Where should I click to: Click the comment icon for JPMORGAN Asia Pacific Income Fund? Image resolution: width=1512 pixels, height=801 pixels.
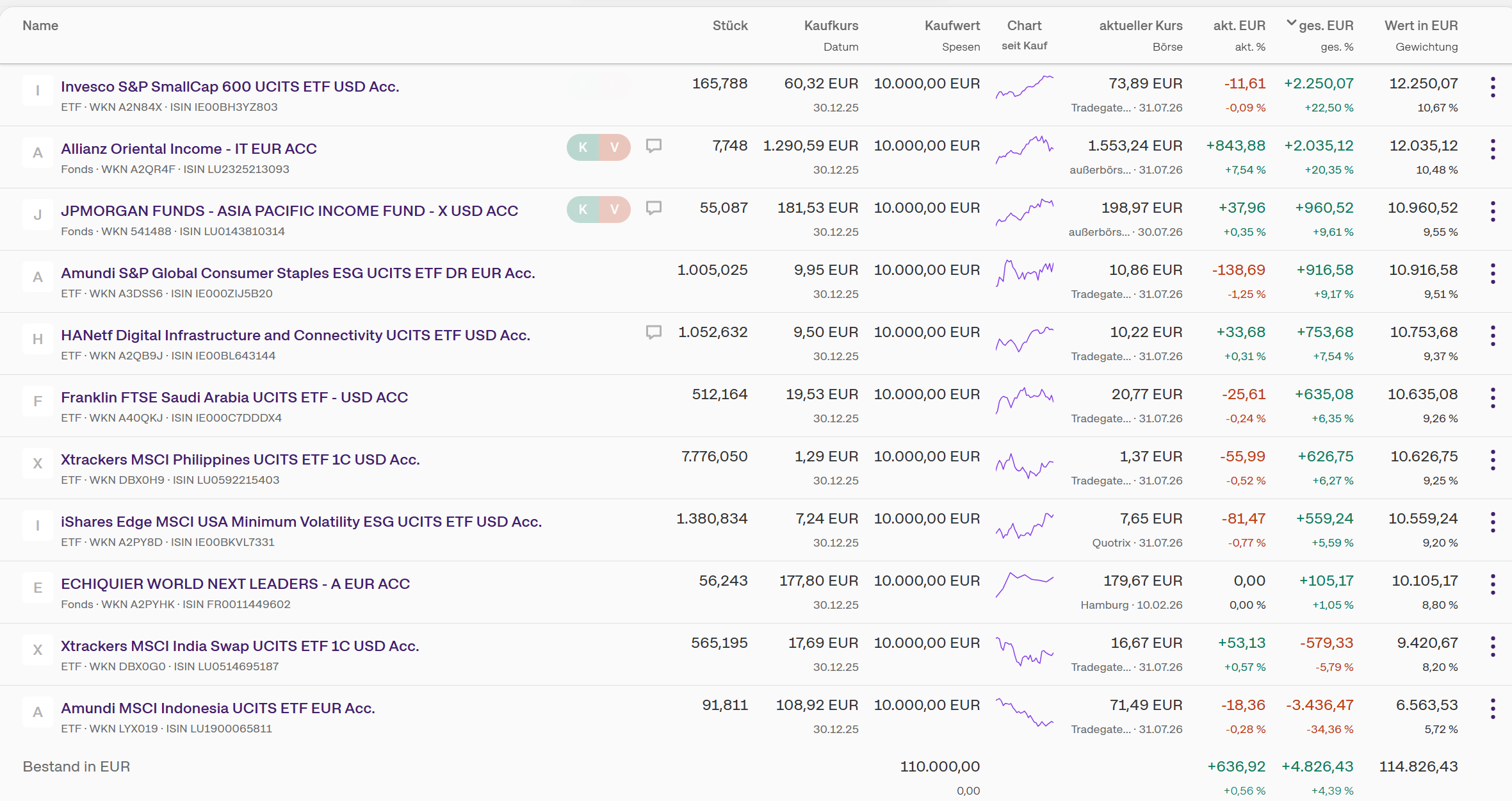(653, 208)
